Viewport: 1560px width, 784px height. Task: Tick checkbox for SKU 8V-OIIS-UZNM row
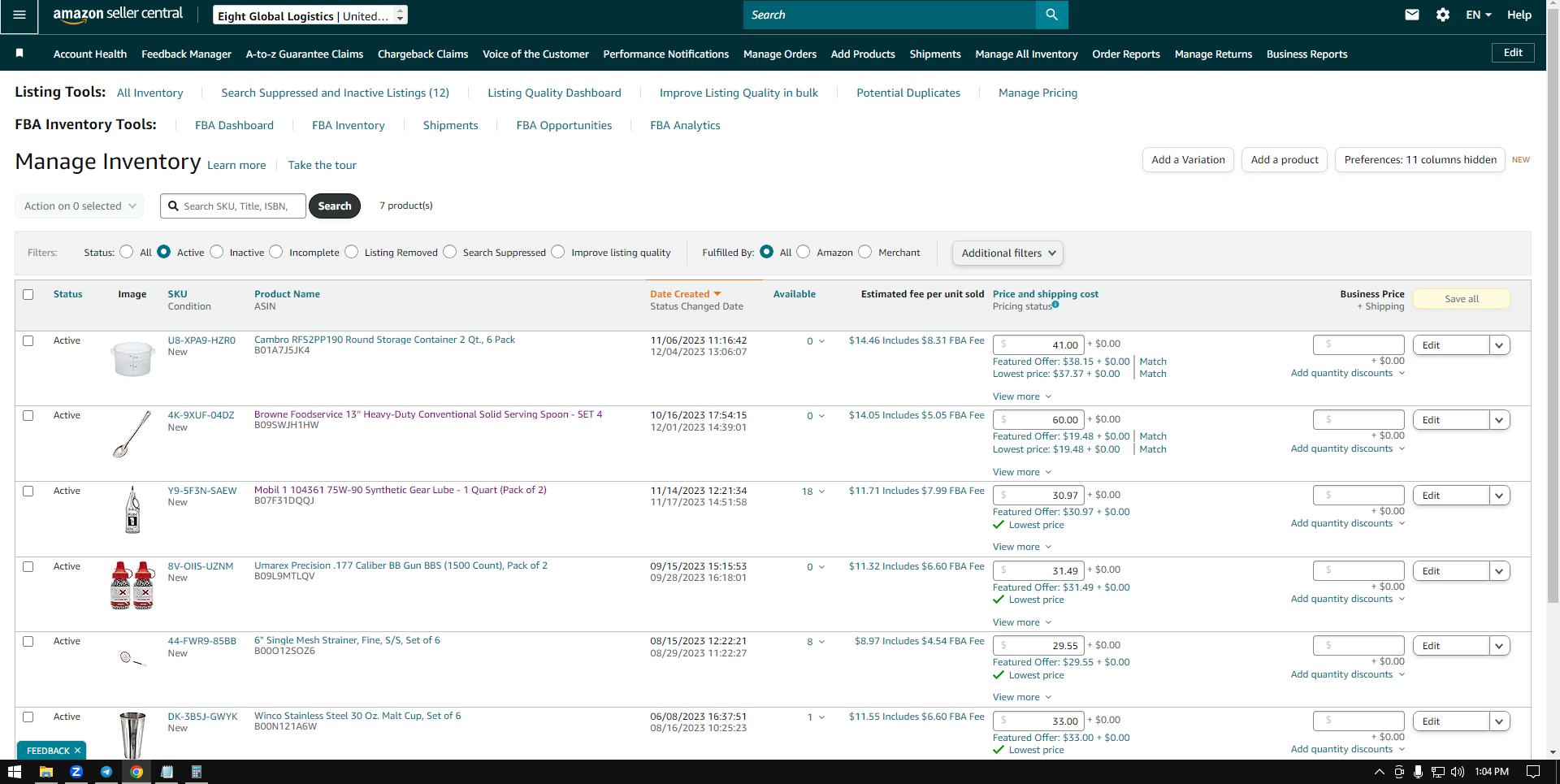[x=28, y=566]
